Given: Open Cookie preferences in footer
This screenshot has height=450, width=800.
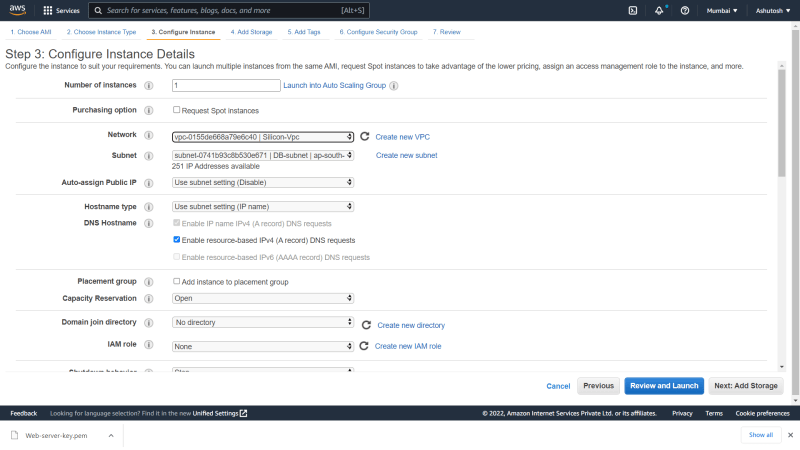Looking at the screenshot, I should coord(762,413).
